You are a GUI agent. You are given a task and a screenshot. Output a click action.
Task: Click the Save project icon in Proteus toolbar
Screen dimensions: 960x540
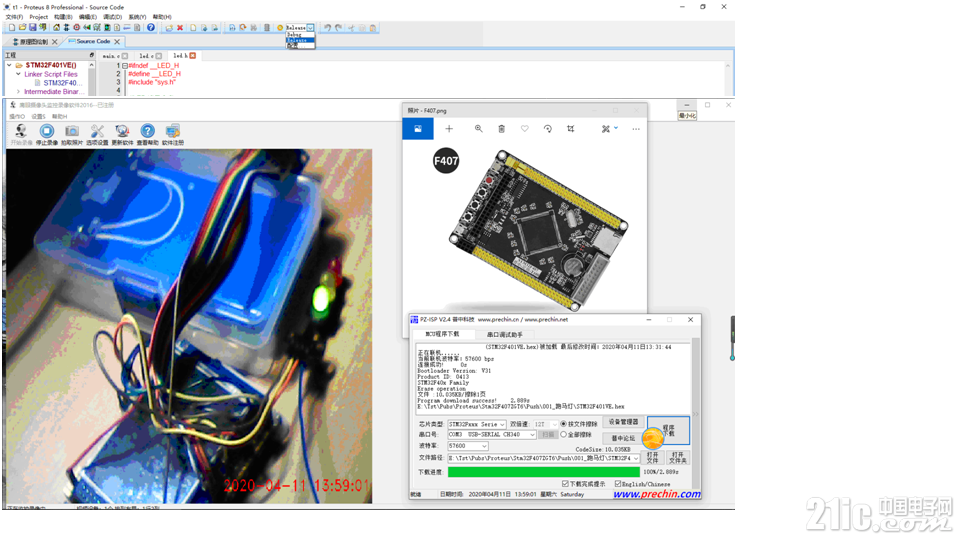(x=32, y=28)
